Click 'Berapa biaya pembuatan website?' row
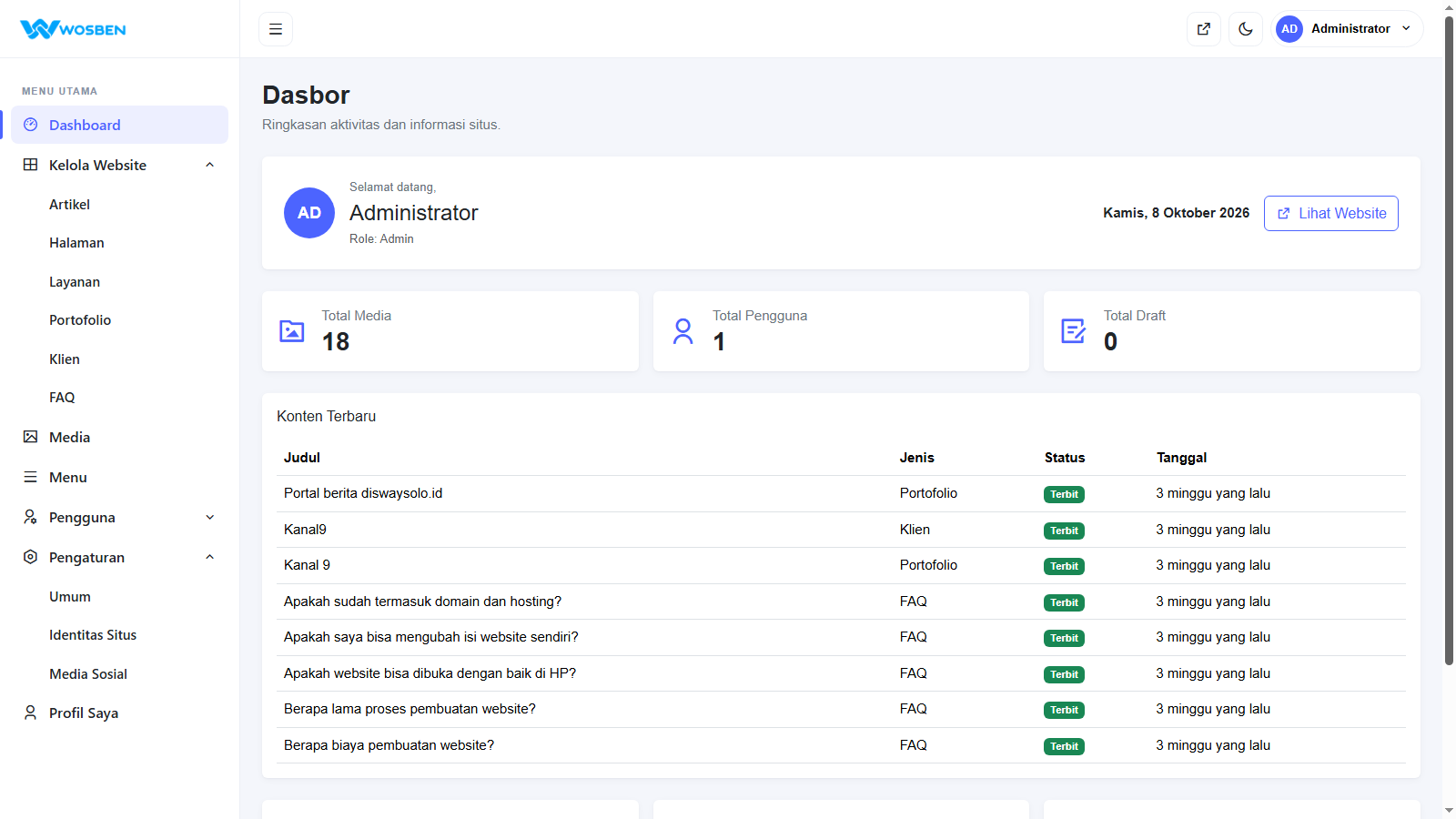 click(841, 745)
